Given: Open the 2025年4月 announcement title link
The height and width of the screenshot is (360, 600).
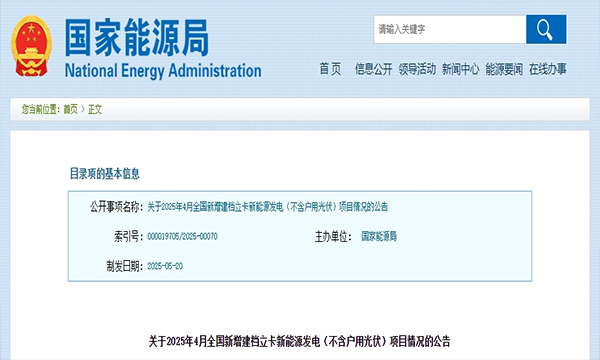Looking at the screenshot, I should coord(267,207).
